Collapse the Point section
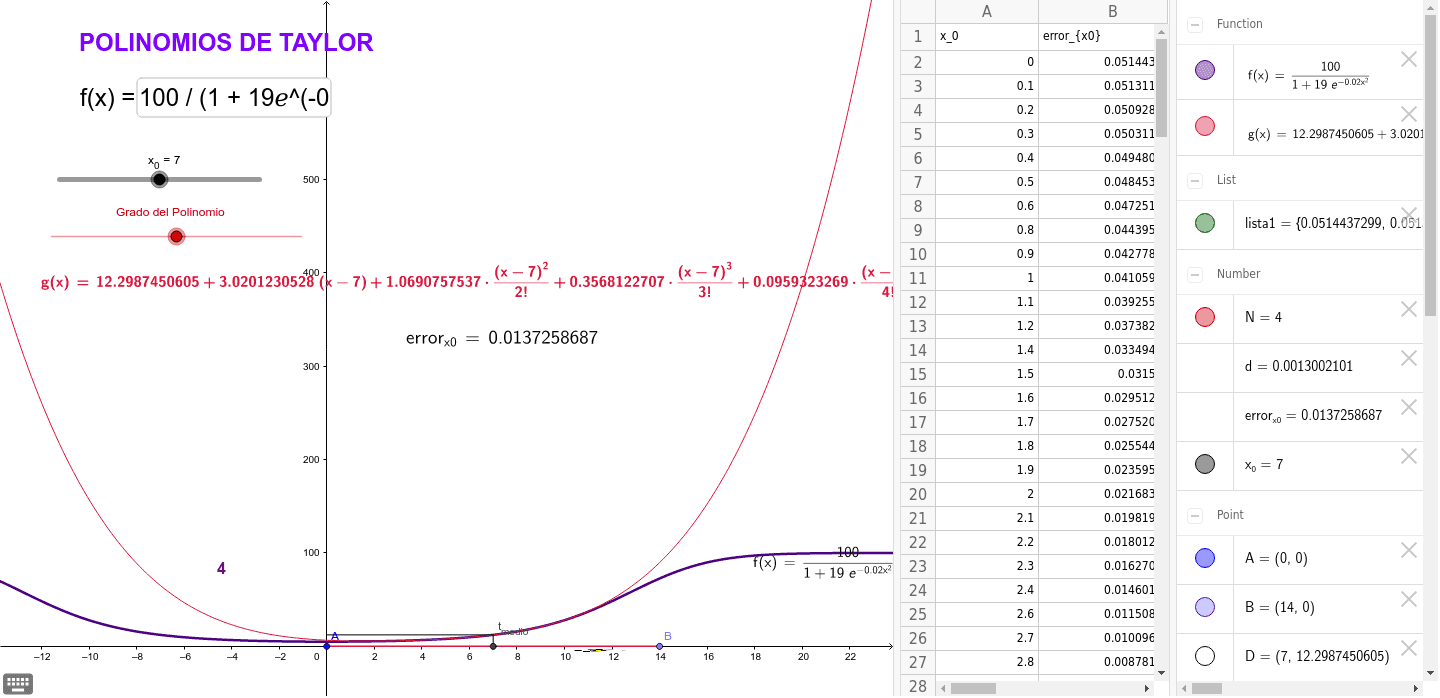The image size is (1440, 698). tap(1195, 515)
